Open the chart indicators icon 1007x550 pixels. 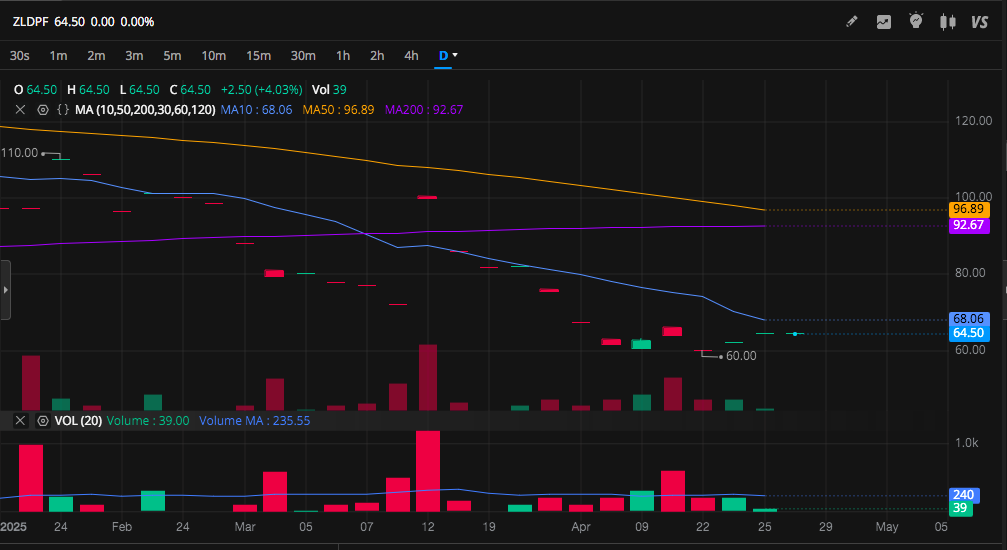tap(884, 21)
